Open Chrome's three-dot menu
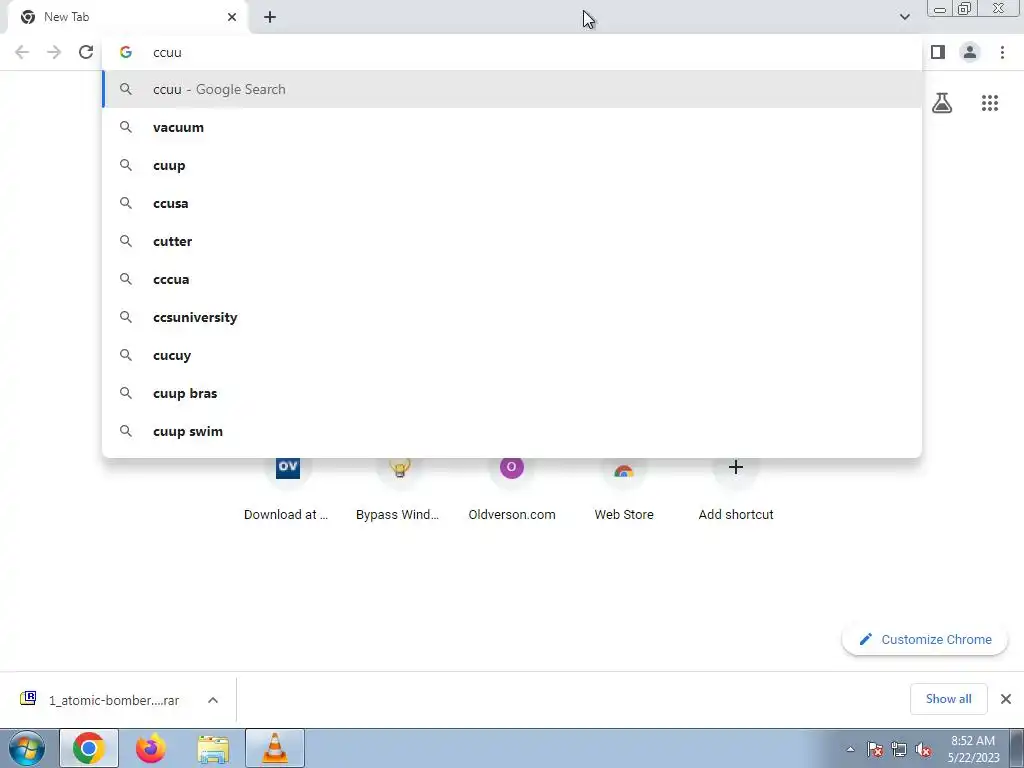1024x768 pixels. tap(1002, 52)
